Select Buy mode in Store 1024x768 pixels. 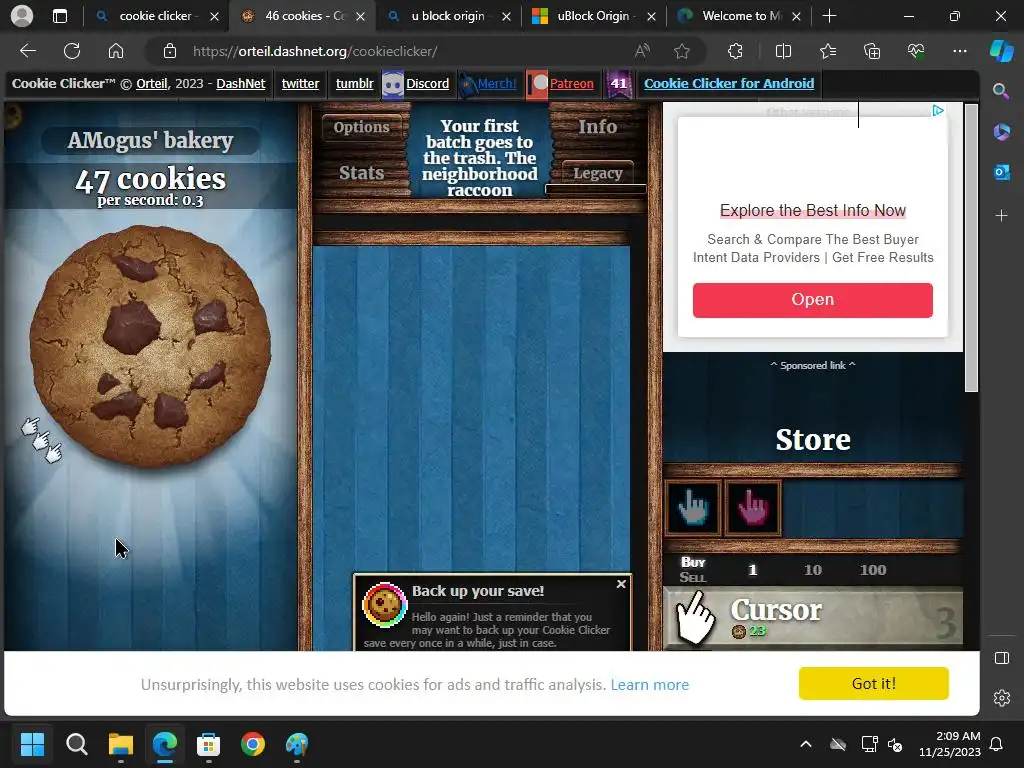click(693, 562)
